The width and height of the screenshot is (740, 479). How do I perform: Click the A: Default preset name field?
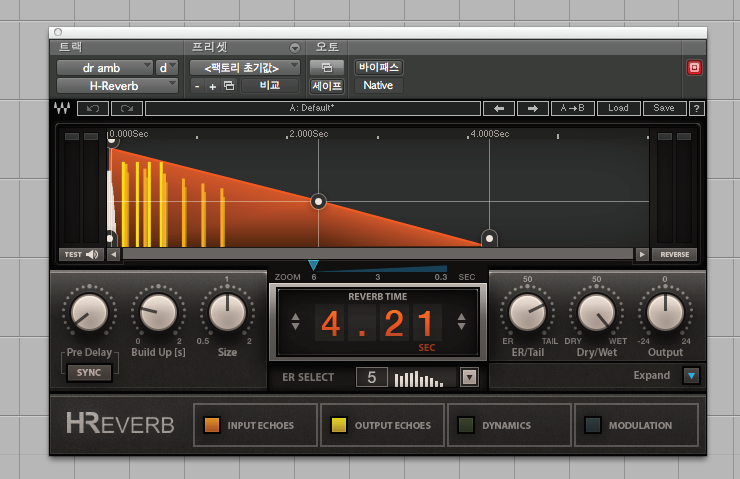coord(313,108)
